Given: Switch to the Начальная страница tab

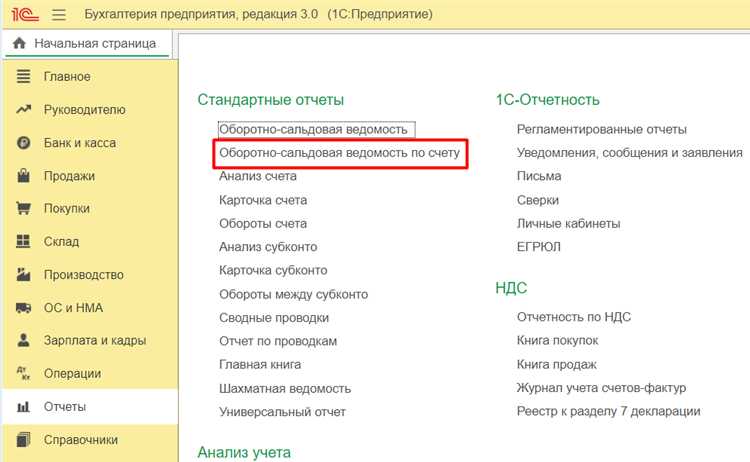Looking at the screenshot, I should (x=86, y=44).
